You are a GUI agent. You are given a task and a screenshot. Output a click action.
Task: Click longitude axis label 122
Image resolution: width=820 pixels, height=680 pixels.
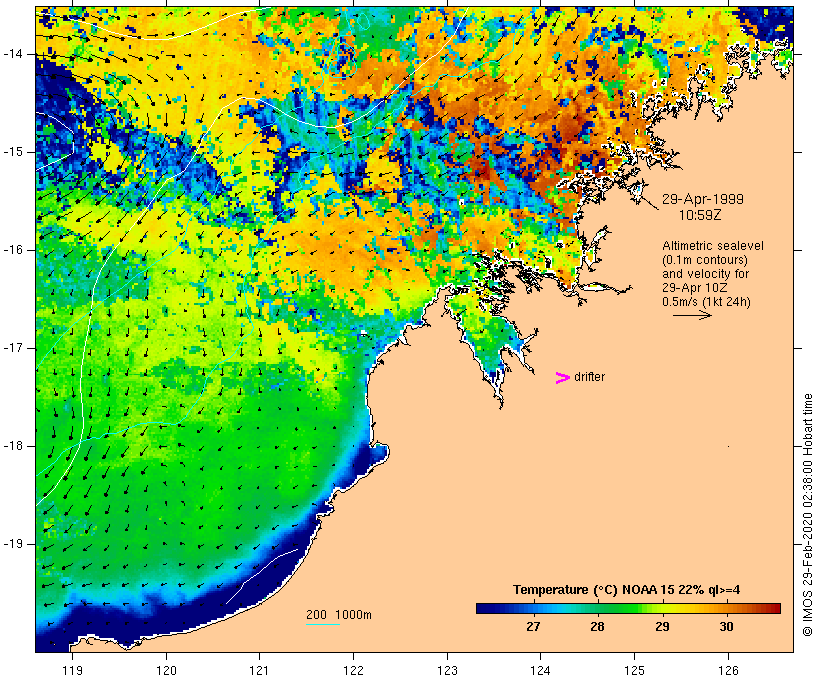[354, 670]
